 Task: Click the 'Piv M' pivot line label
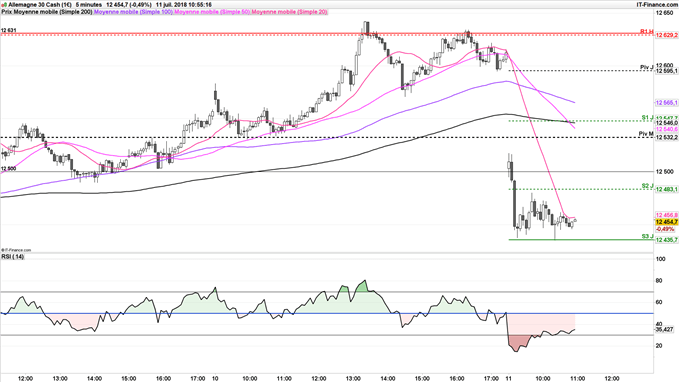click(x=646, y=134)
